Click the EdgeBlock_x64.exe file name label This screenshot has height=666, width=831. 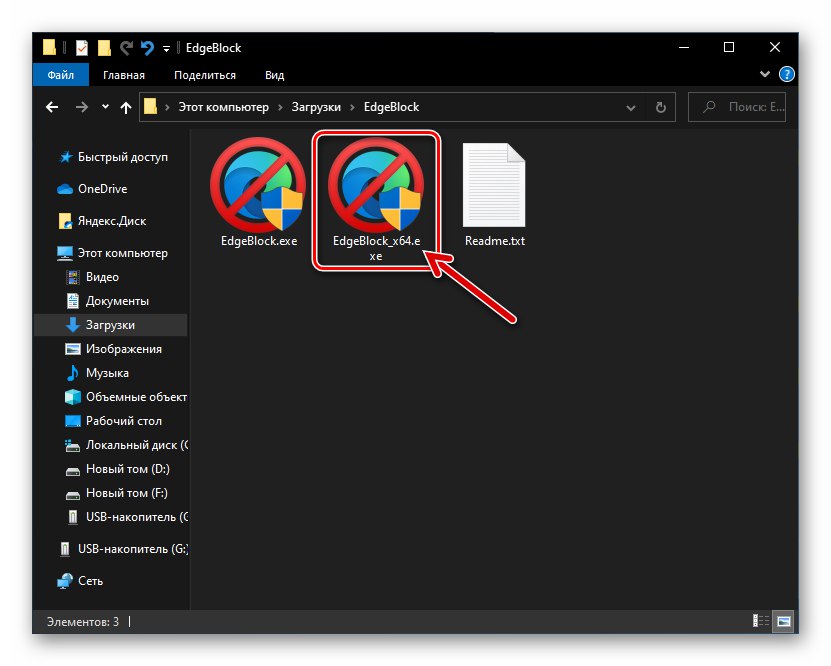click(376, 248)
